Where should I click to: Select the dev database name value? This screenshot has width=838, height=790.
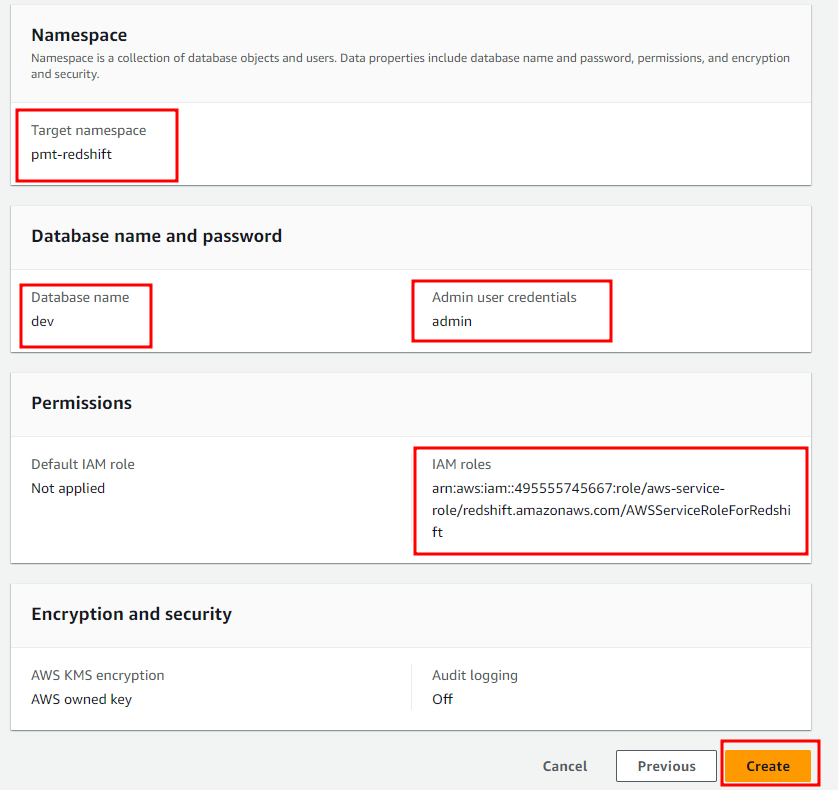coord(43,321)
